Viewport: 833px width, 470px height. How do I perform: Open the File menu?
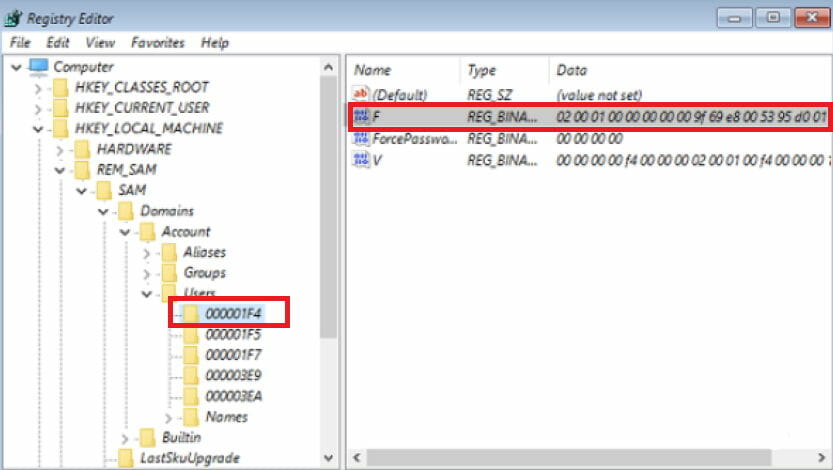[x=20, y=42]
